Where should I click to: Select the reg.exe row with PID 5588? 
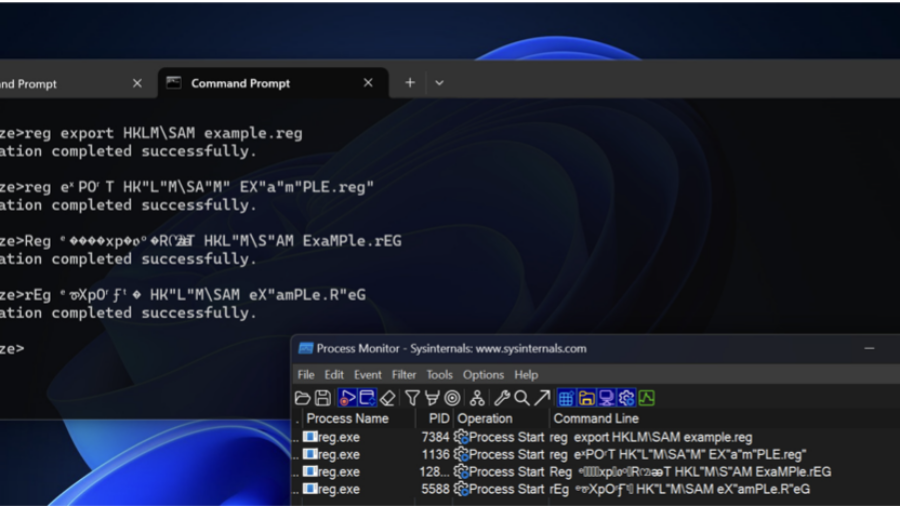(596, 489)
